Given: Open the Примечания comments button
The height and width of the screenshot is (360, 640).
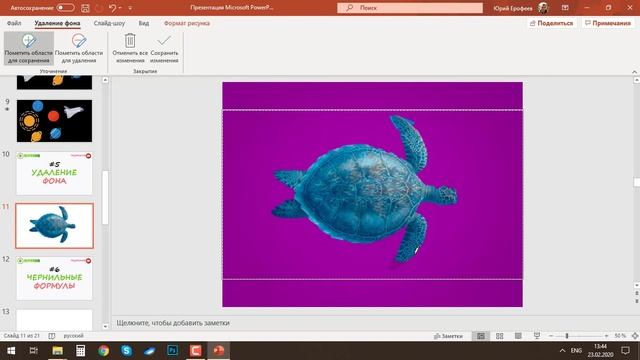Looking at the screenshot, I should [608, 23].
